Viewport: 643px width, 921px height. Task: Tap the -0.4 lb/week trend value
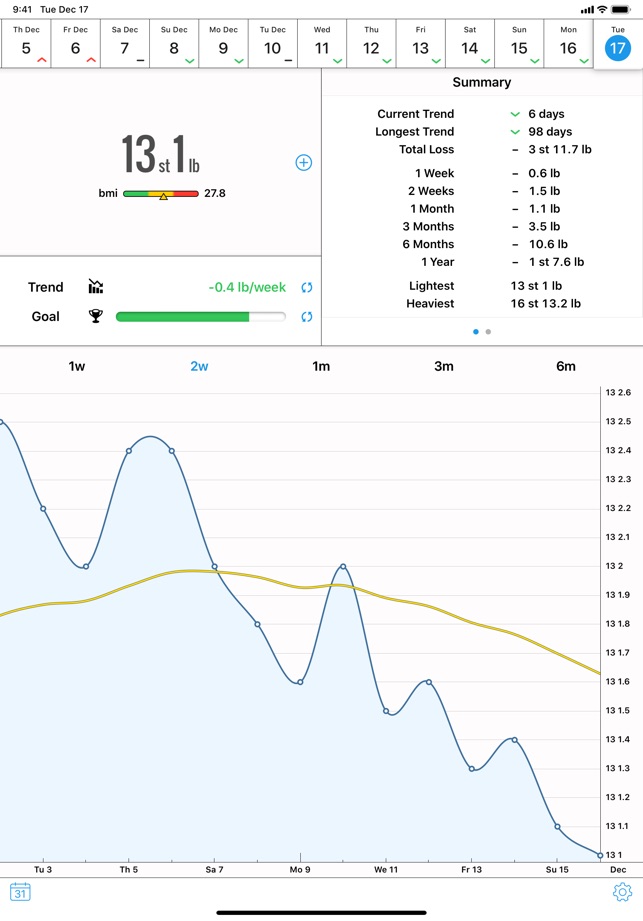(x=247, y=287)
